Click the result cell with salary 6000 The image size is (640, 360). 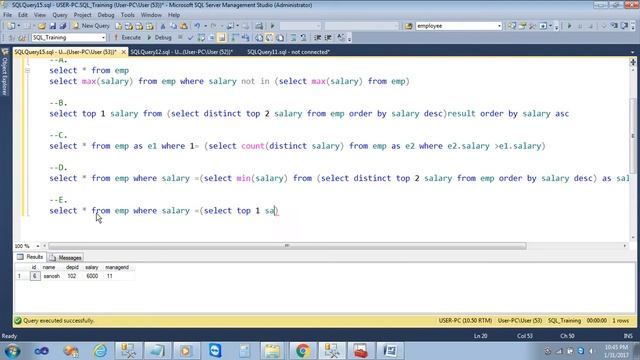point(92,276)
